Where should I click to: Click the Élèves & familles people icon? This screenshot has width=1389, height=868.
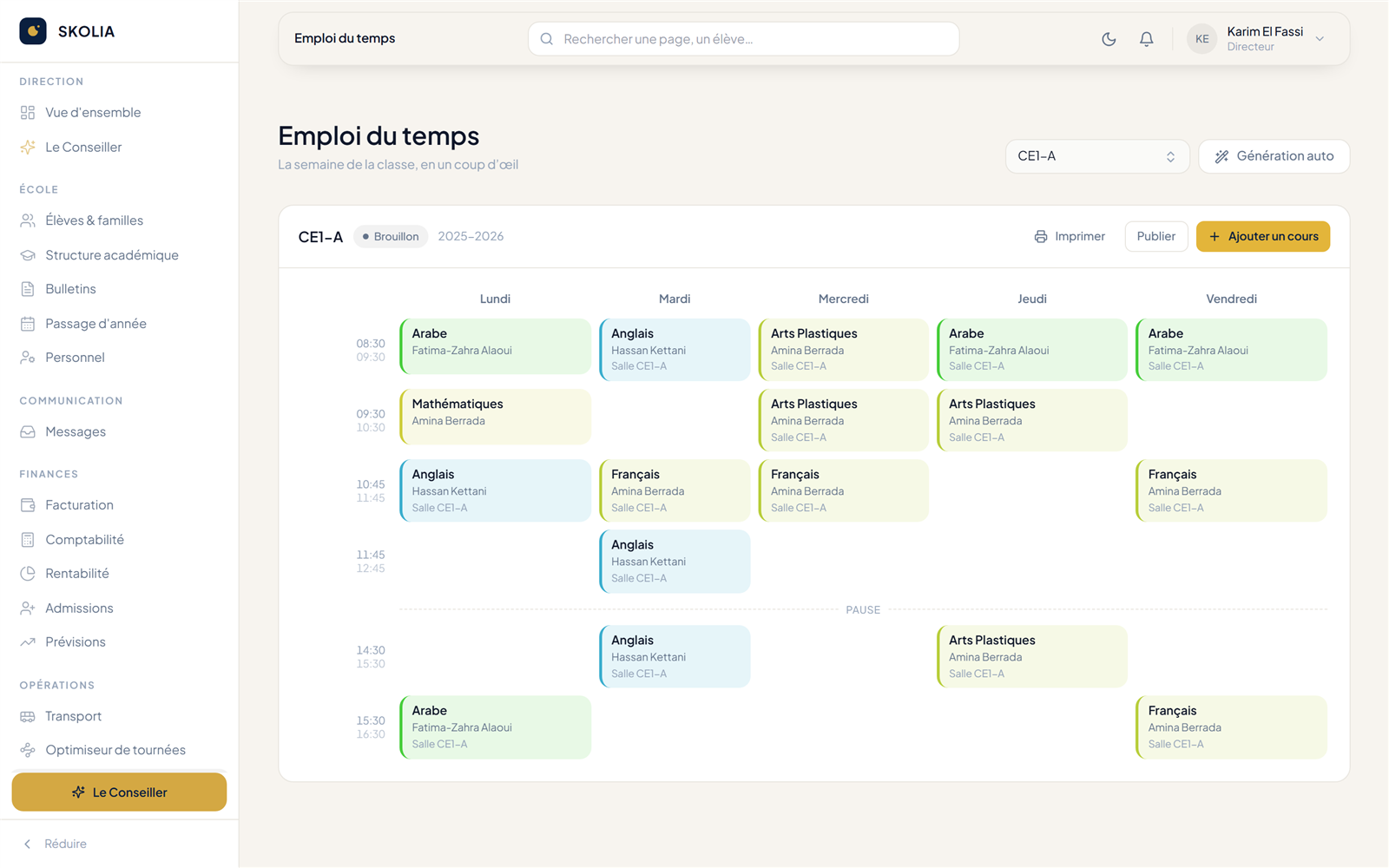point(28,220)
